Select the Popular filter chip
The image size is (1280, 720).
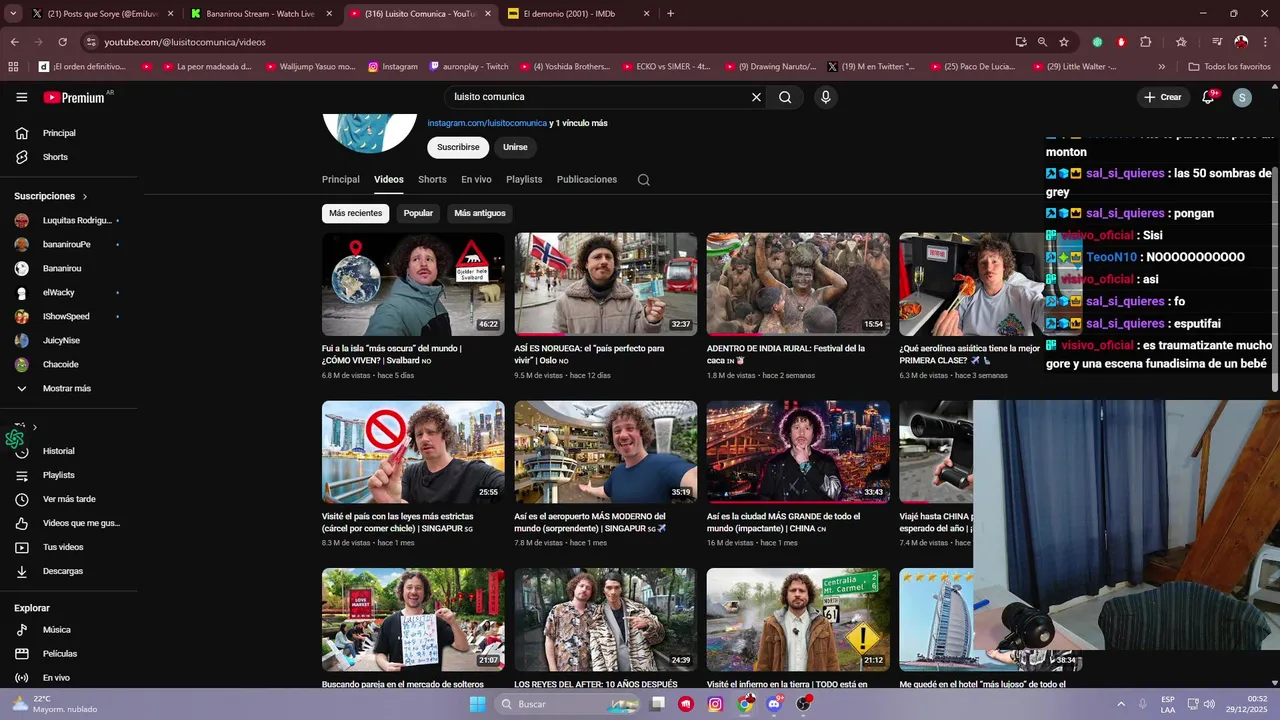[x=418, y=213]
